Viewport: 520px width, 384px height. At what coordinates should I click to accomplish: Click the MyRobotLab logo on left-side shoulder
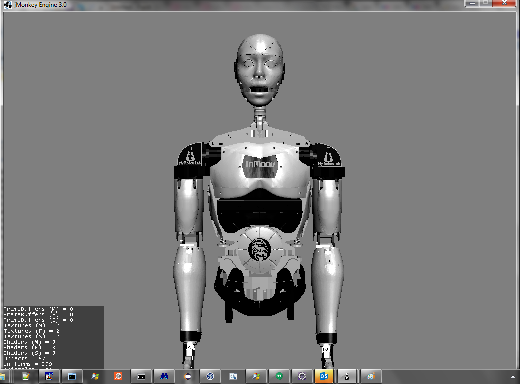click(190, 158)
